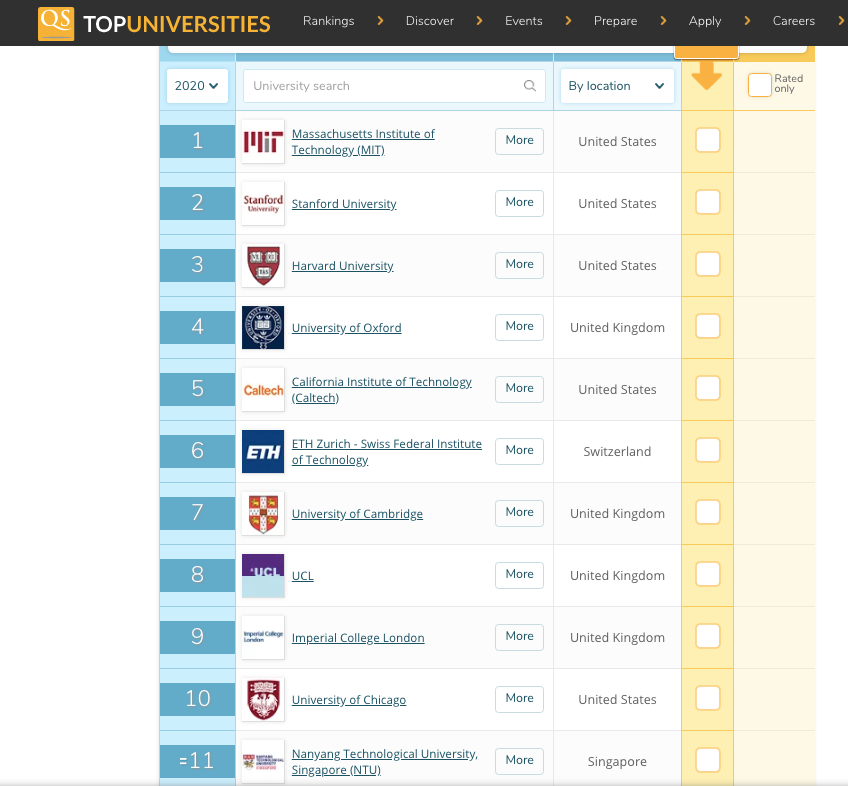
Task: Click the University of Chicago crest
Action: click(263, 699)
